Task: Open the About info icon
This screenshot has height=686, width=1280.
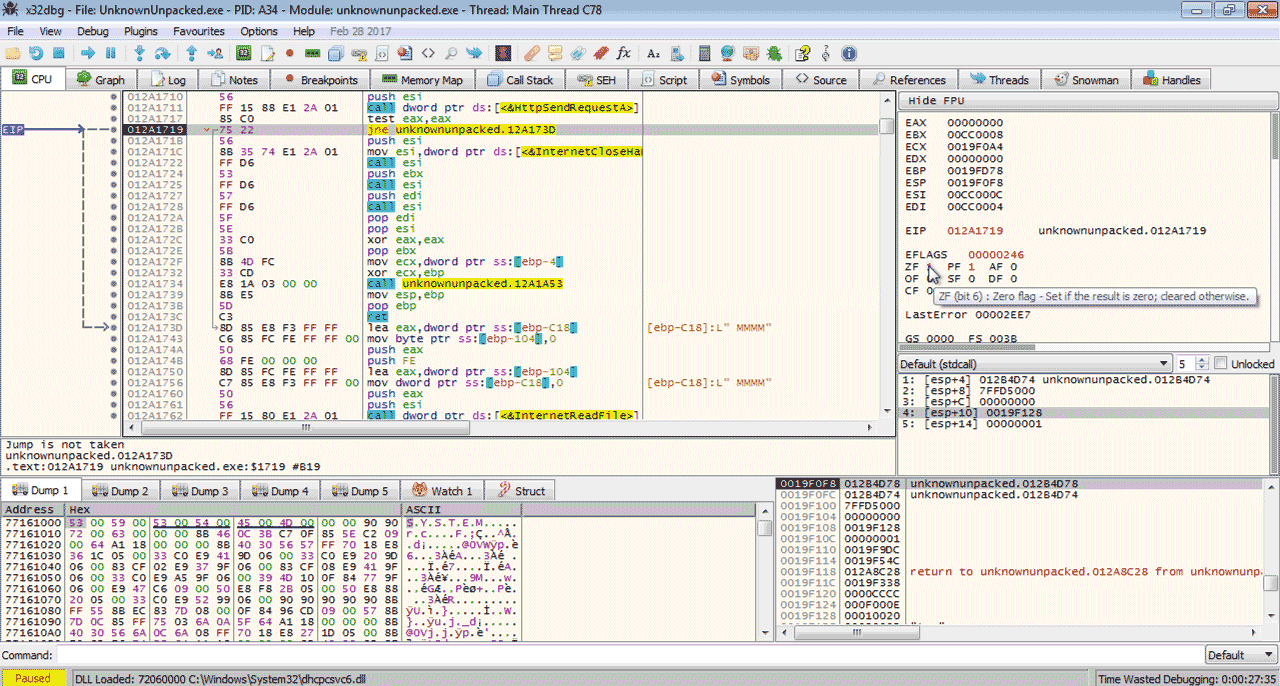Action: (849, 53)
